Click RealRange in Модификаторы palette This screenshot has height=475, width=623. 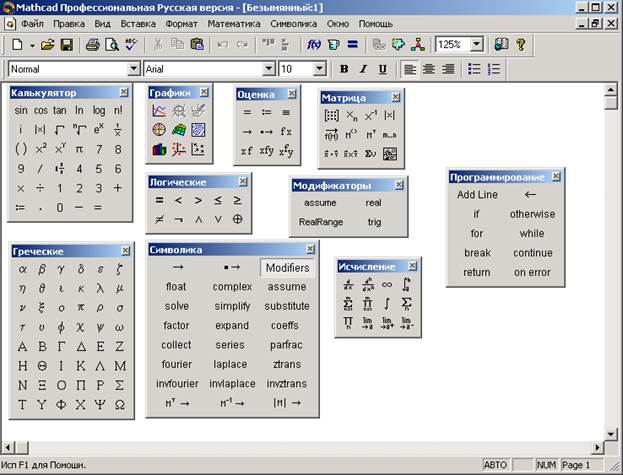(321, 222)
